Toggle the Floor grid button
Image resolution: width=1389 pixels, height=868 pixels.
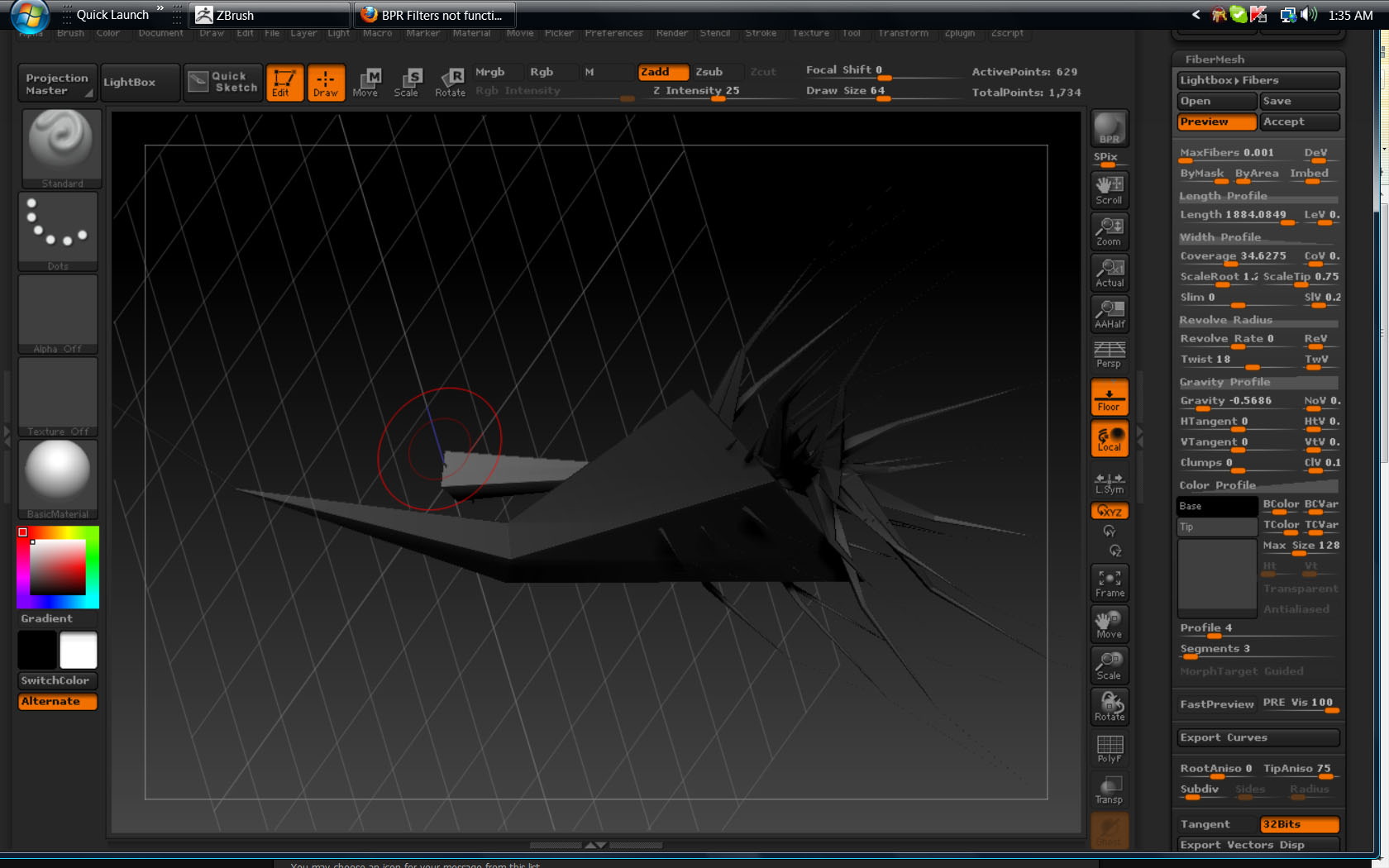[x=1109, y=397]
